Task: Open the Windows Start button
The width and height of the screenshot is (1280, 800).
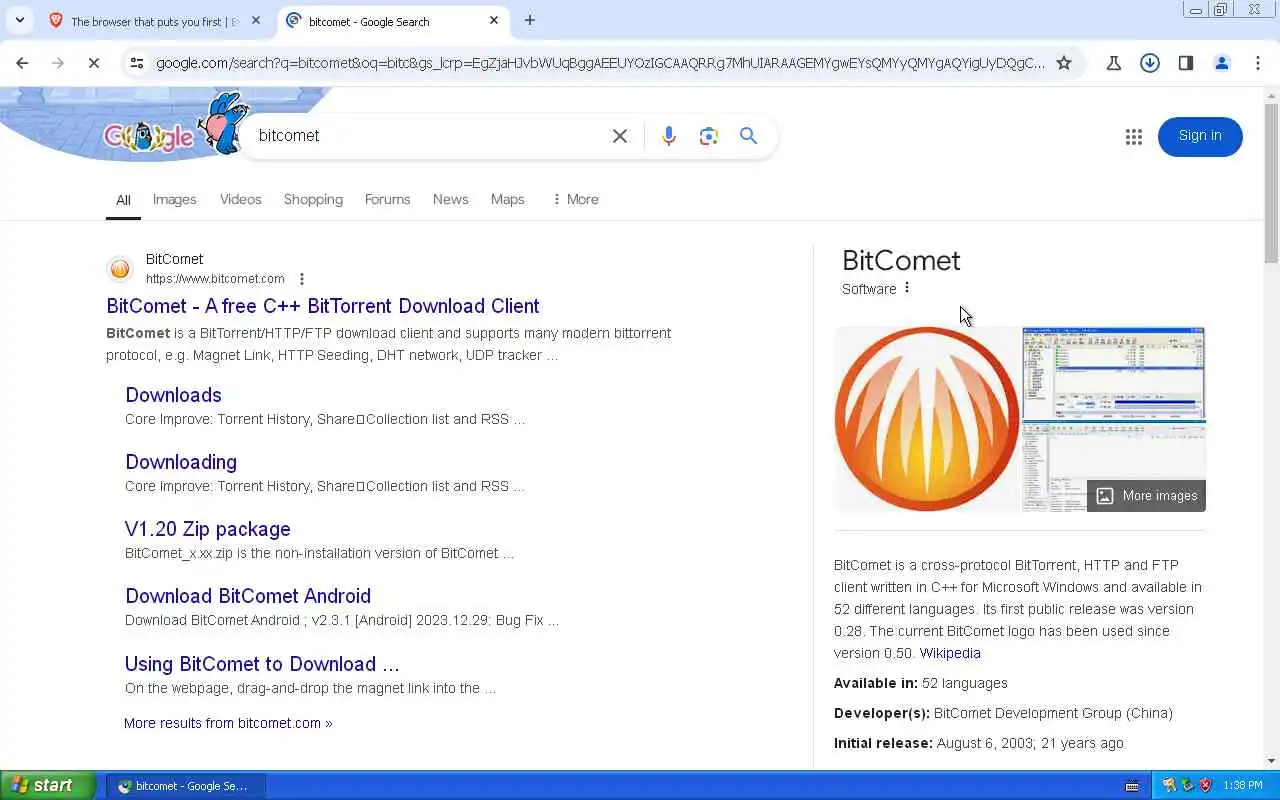Action: coord(47,785)
